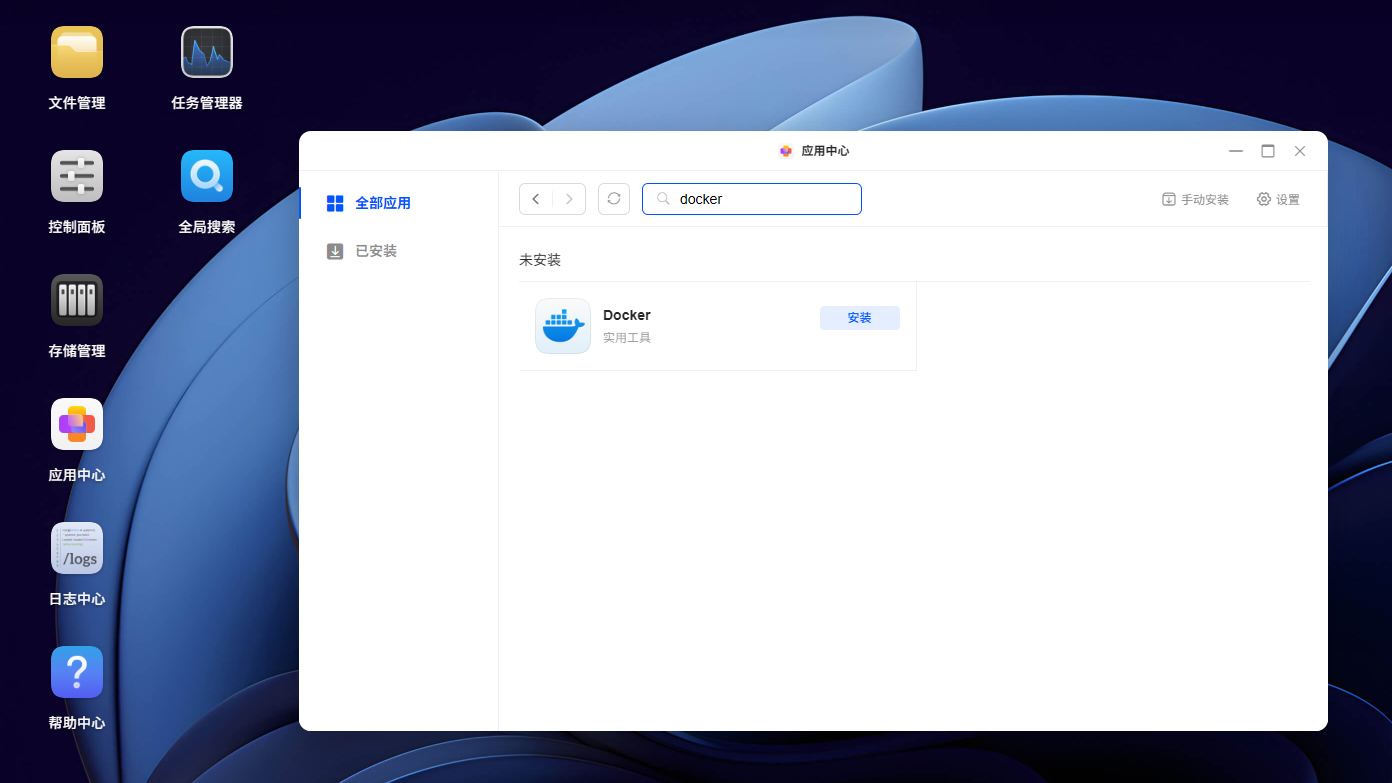1392x783 pixels.
Task: Close the 应用中心 window
Action: (1300, 151)
